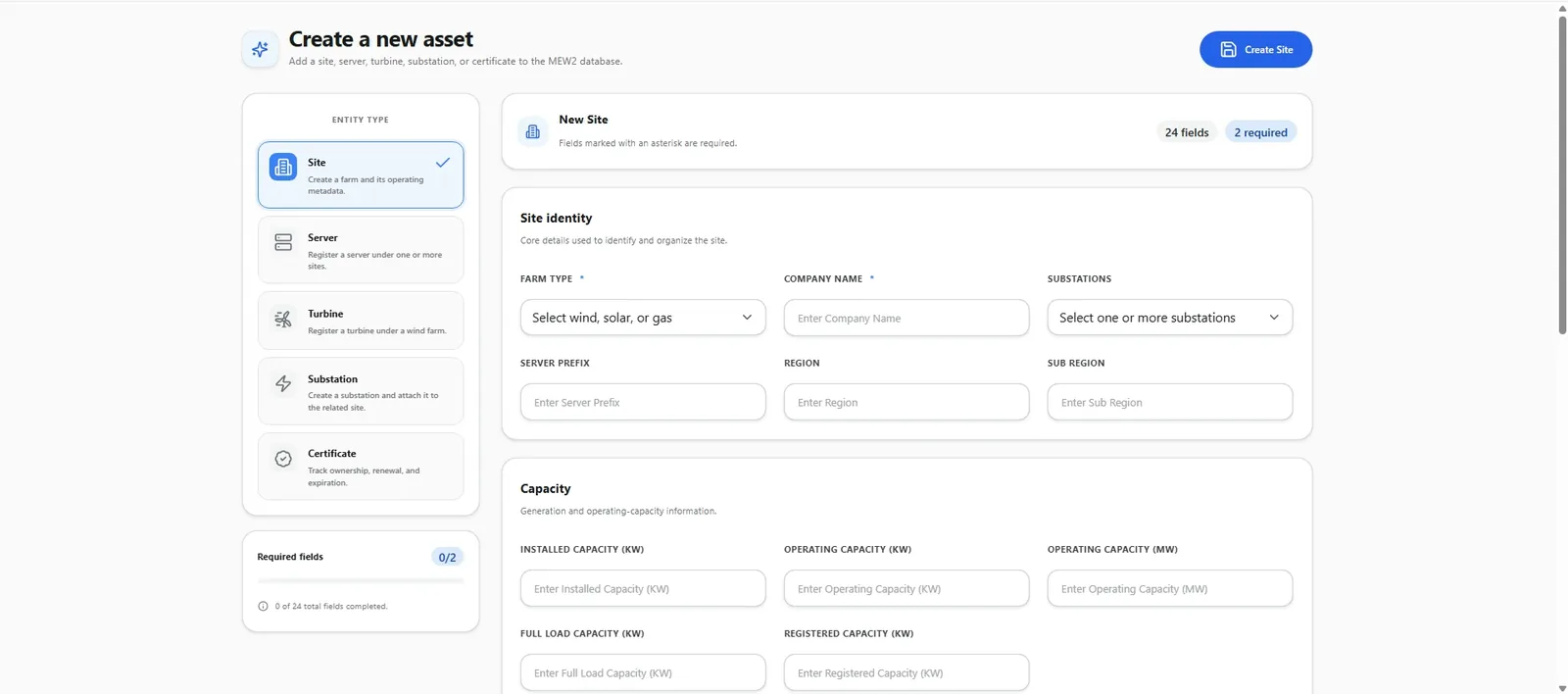1568x694 pixels.
Task: Focus the Full Load Capacity (KW) input
Action: [x=643, y=672]
